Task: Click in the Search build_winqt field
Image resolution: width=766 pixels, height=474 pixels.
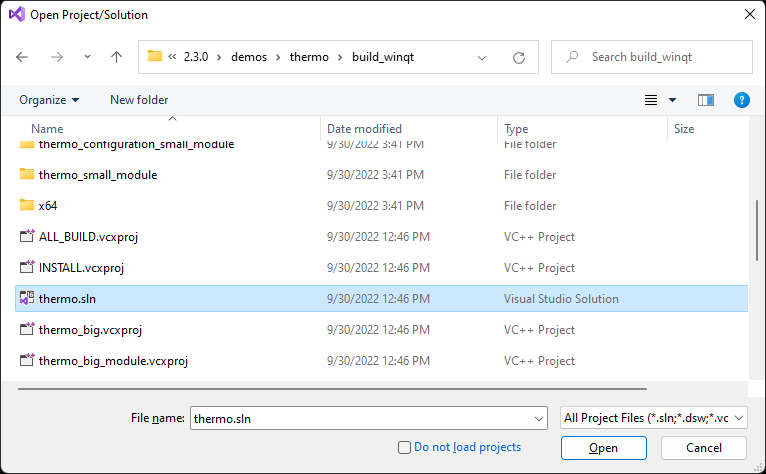Action: [x=660, y=57]
